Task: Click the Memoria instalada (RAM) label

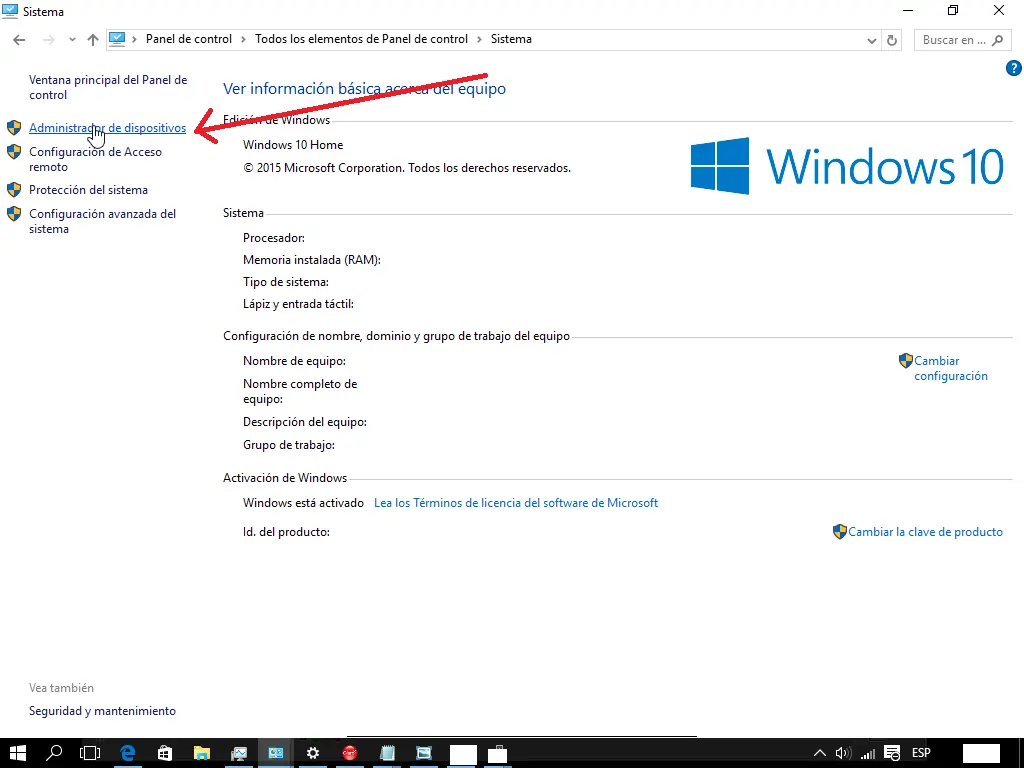Action: pos(312,260)
